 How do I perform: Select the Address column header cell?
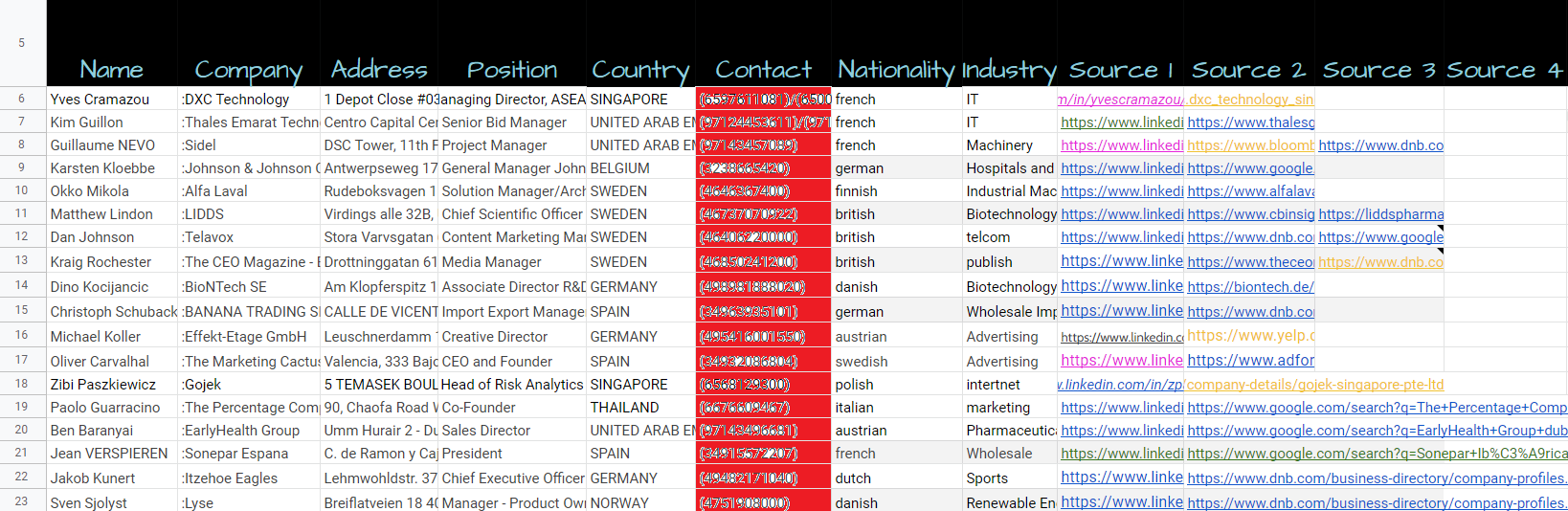tap(379, 44)
